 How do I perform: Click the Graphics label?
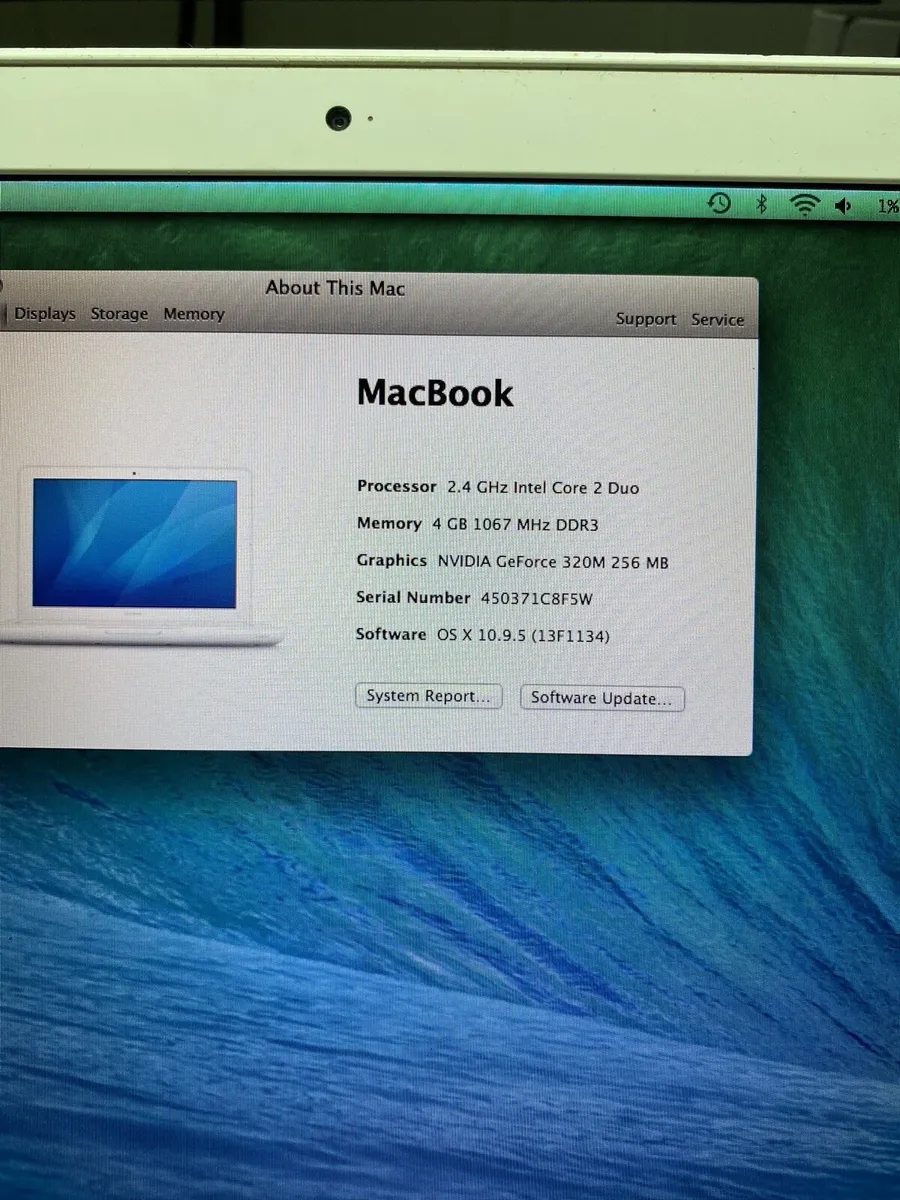click(x=392, y=561)
